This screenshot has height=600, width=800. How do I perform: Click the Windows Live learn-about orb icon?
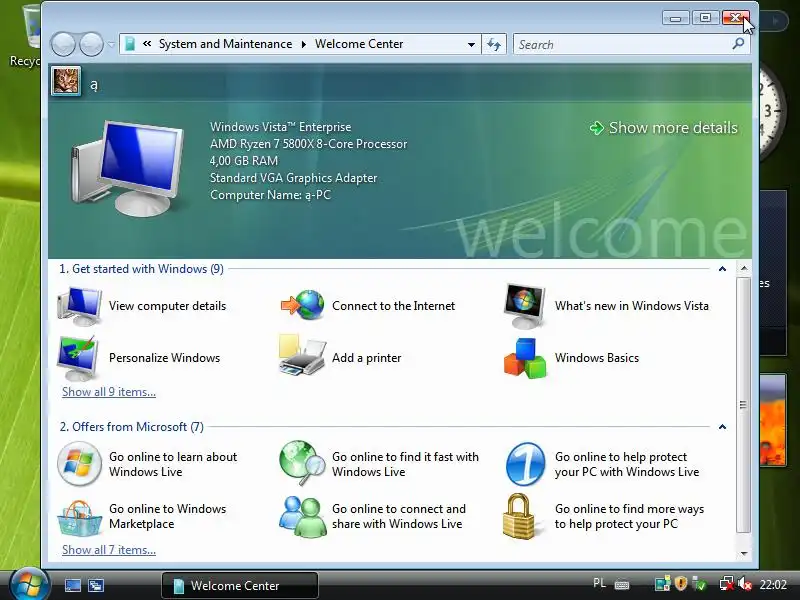pos(79,464)
